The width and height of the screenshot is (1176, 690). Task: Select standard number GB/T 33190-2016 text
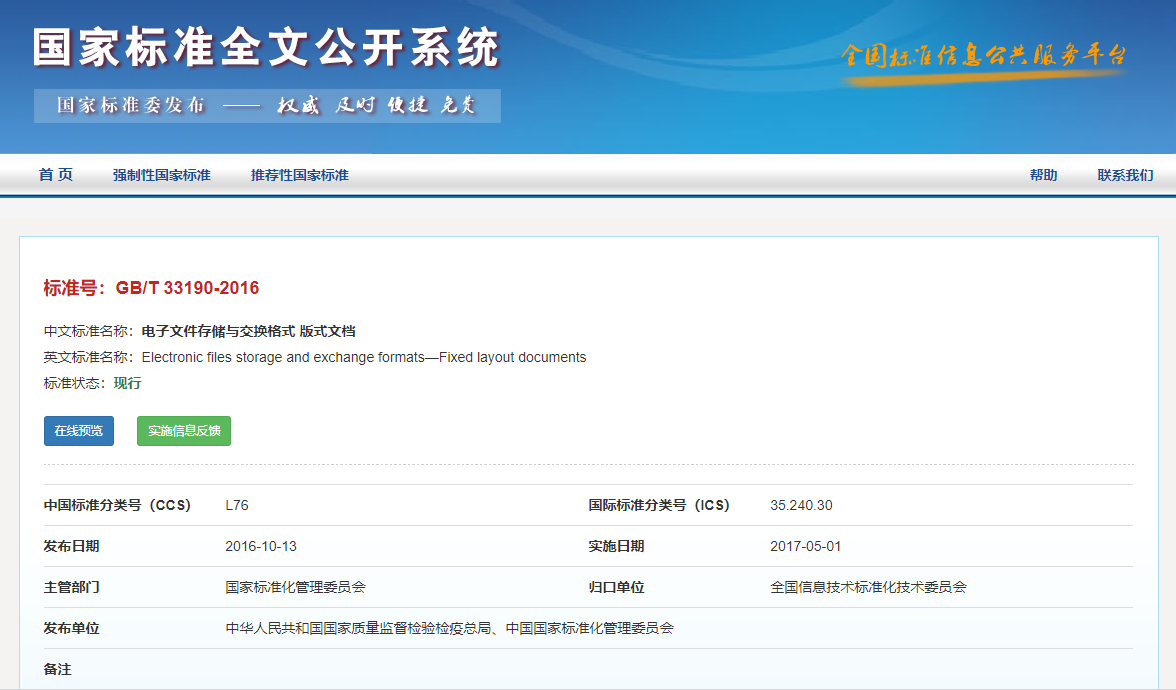pos(188,288)
